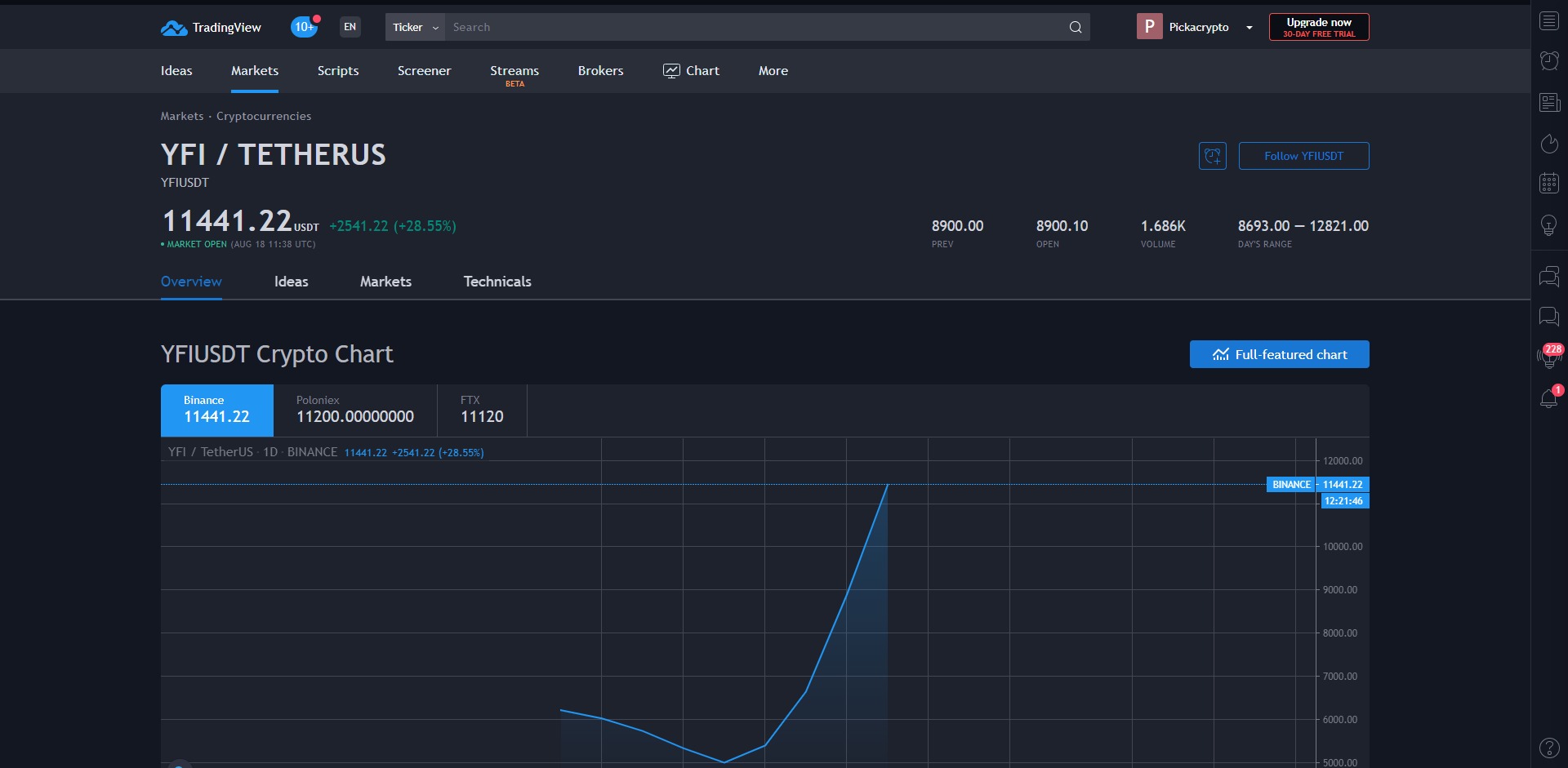
Task: Open the Screener menu
Action: tap(424, 71)
